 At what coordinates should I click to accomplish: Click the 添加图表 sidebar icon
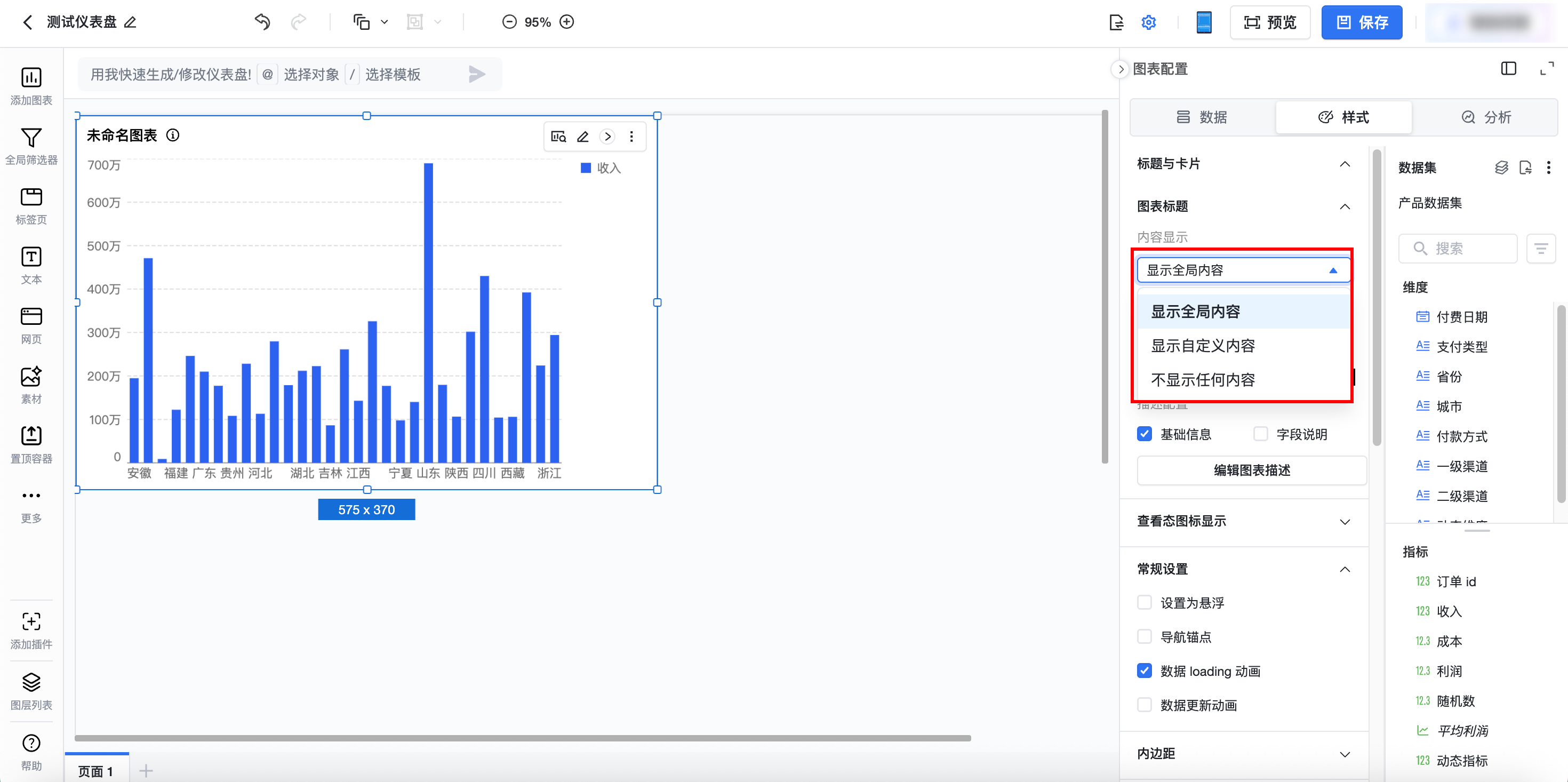31,78
